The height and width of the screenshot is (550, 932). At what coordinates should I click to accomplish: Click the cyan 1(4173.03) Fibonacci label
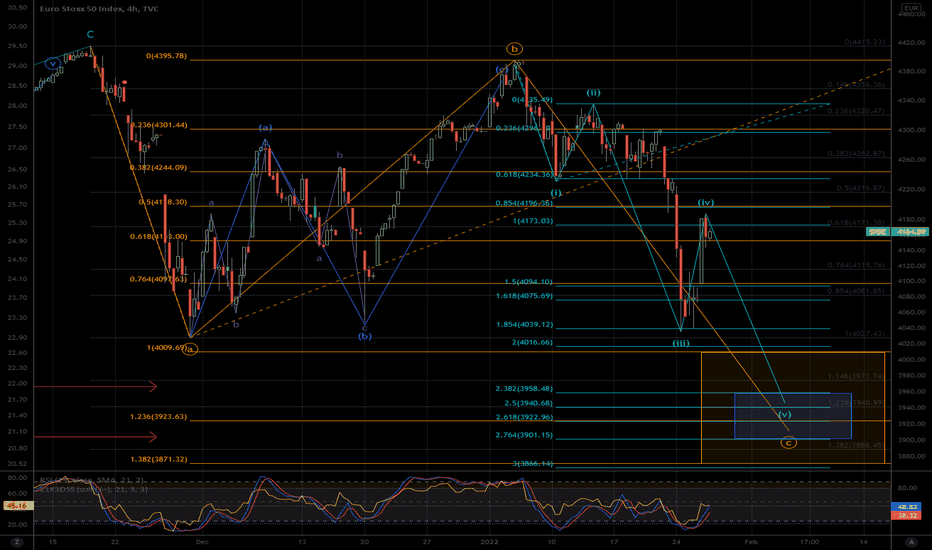pos(533,221)
